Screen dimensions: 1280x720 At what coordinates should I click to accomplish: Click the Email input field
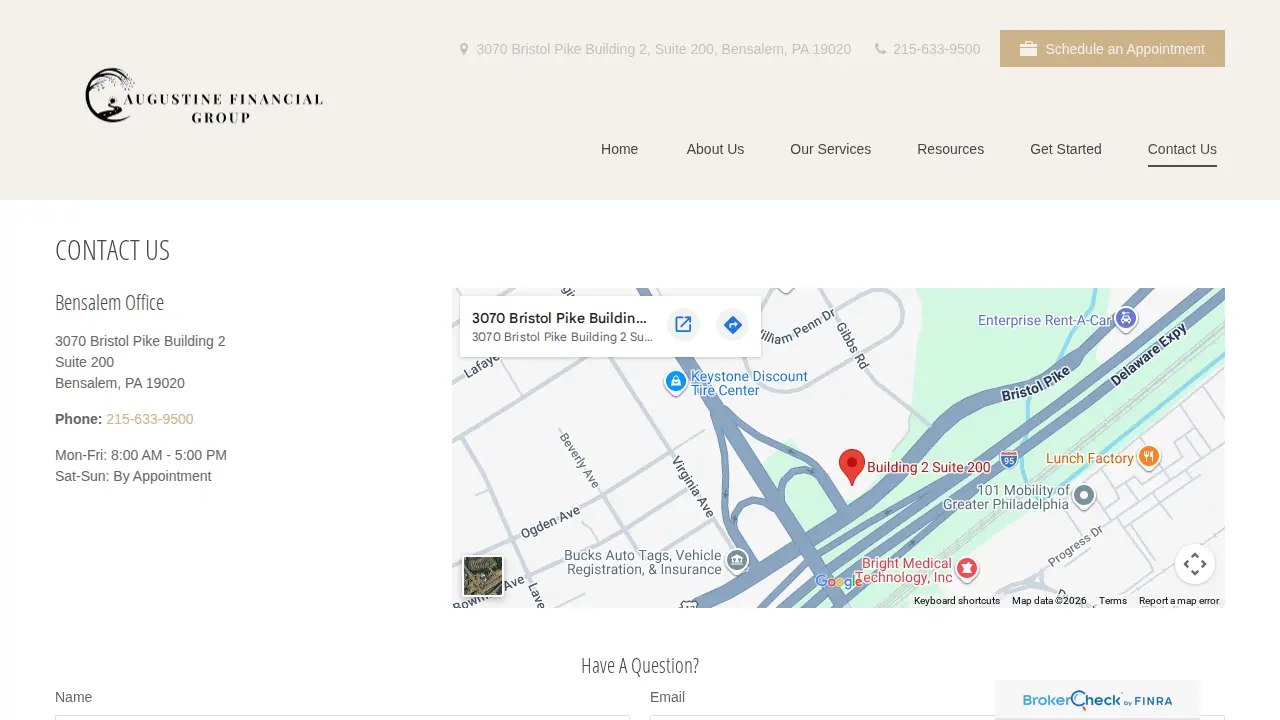coord(937,717)
